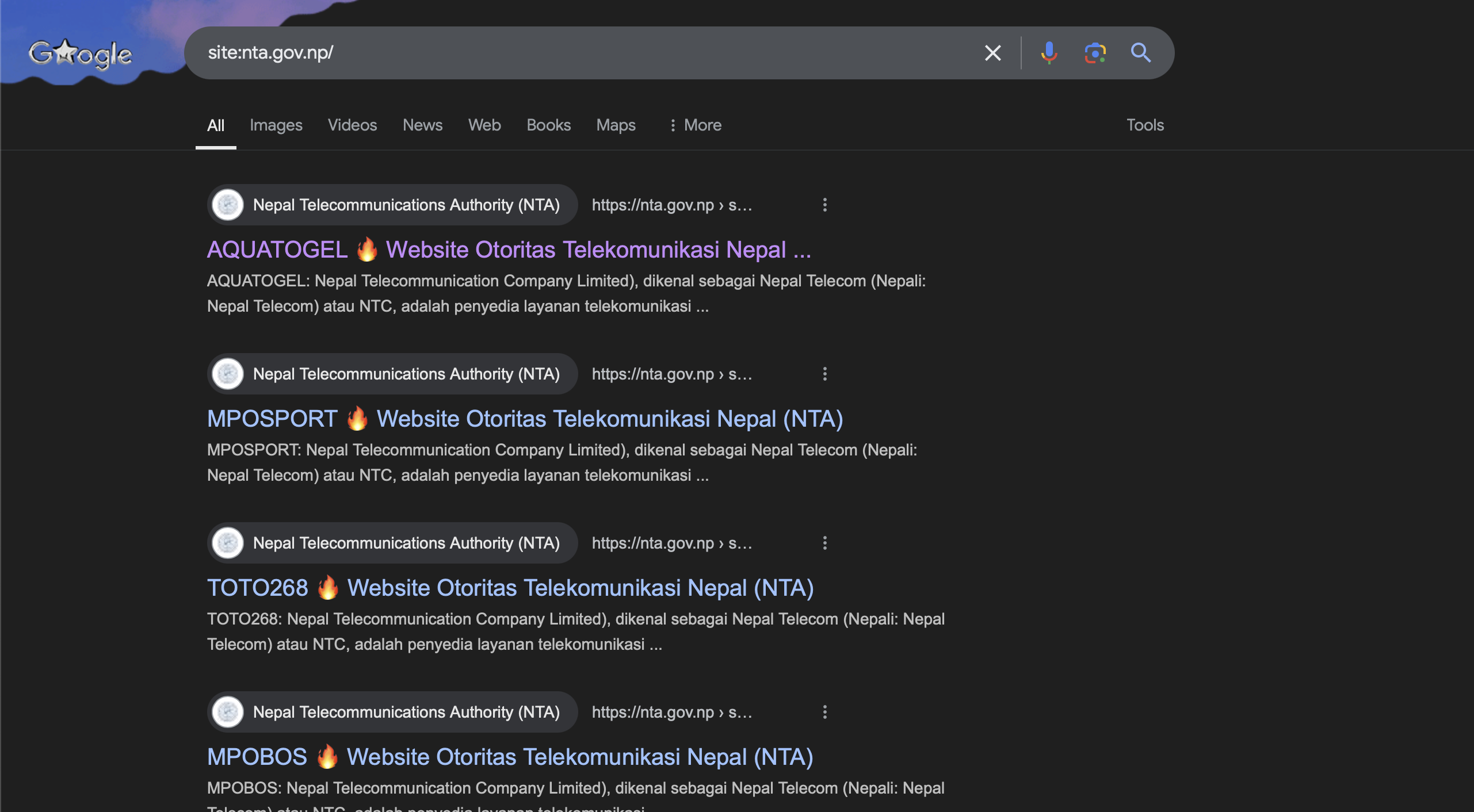Click the nta.gov.np URL above MPOSPORT
The width and height of the screenshot is (1474, 812).
(672, 374)
